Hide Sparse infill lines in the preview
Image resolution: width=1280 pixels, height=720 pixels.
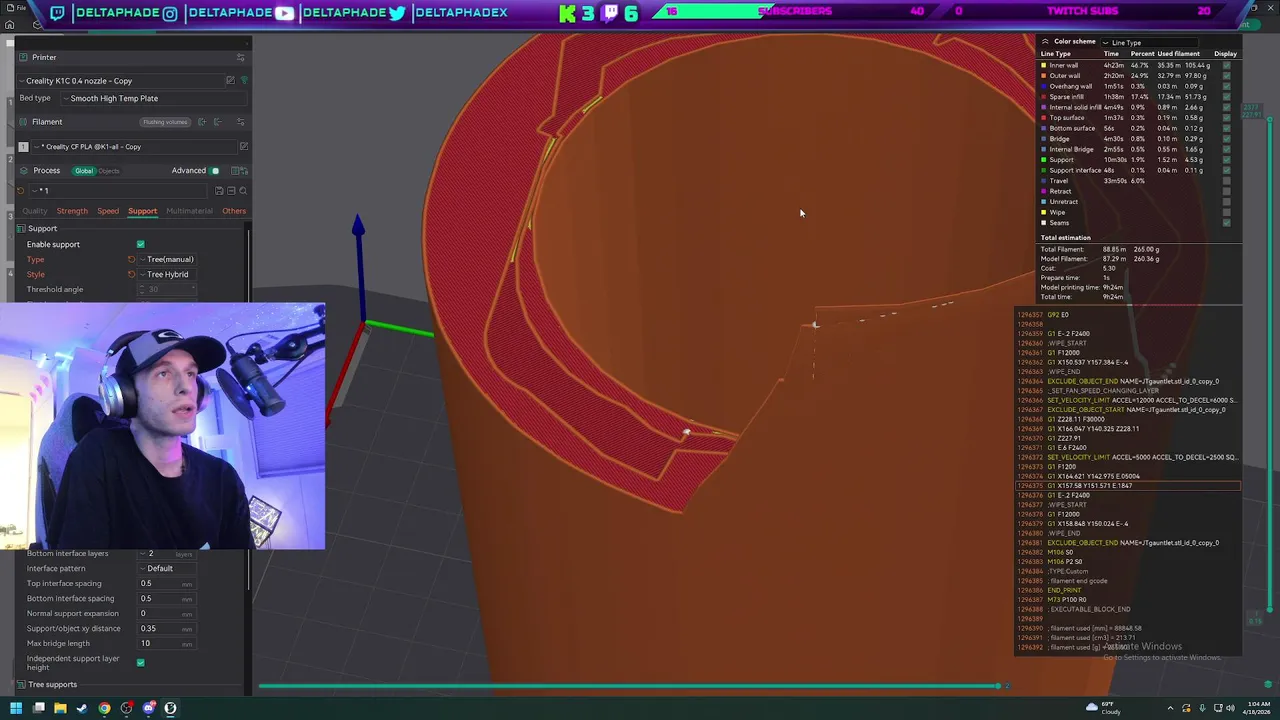[x=1226, y=97]
